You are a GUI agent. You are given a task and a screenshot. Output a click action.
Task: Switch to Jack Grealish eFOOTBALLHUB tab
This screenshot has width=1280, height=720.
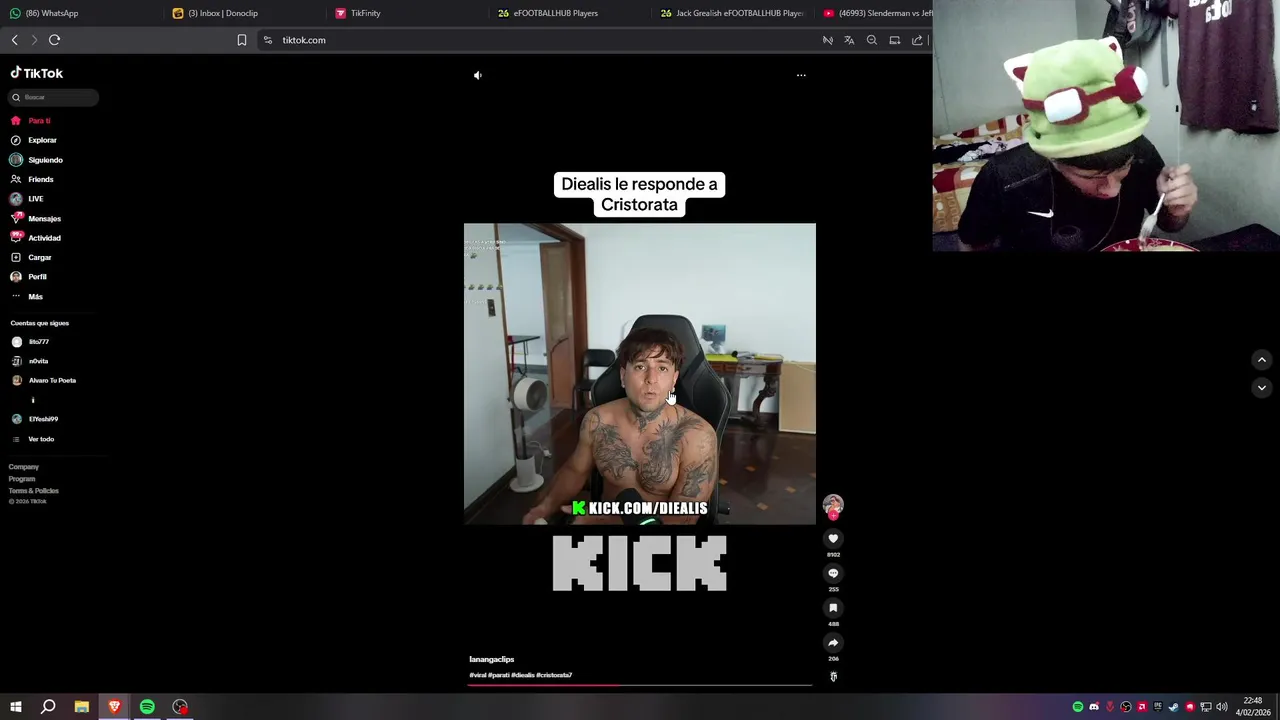[733, 13]
